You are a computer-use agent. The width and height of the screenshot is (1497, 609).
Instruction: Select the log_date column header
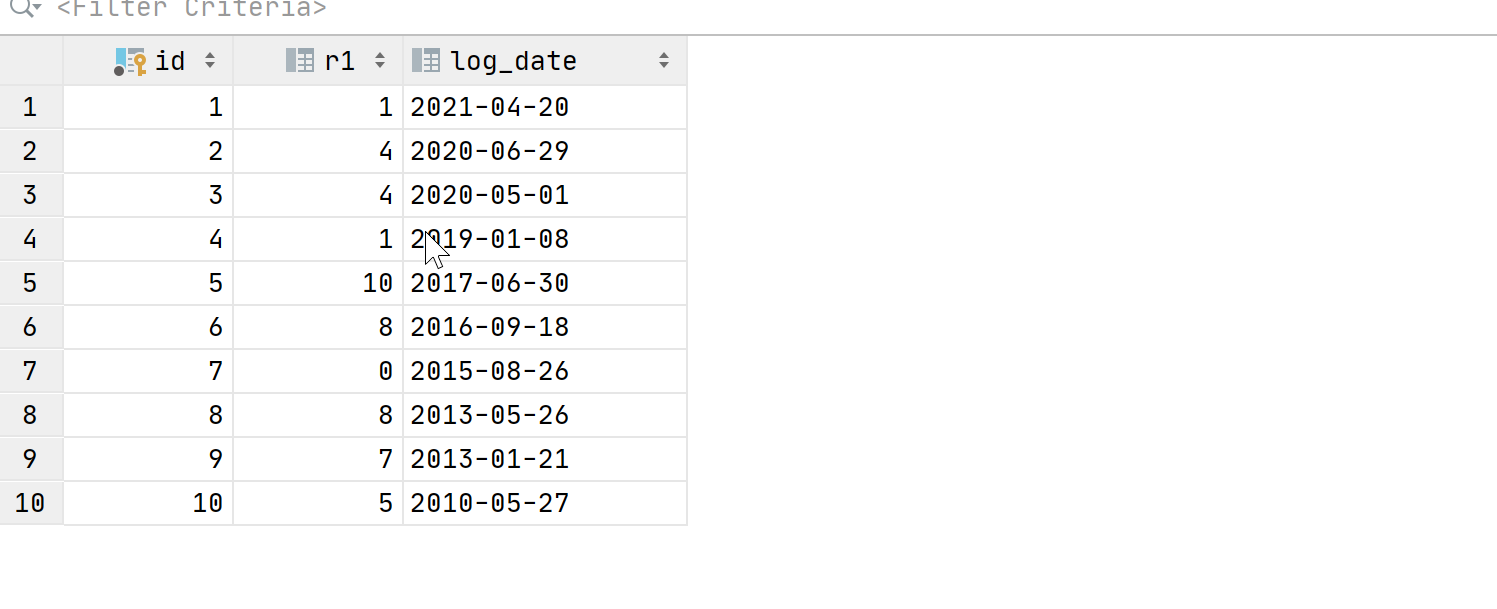click(545, 61)
